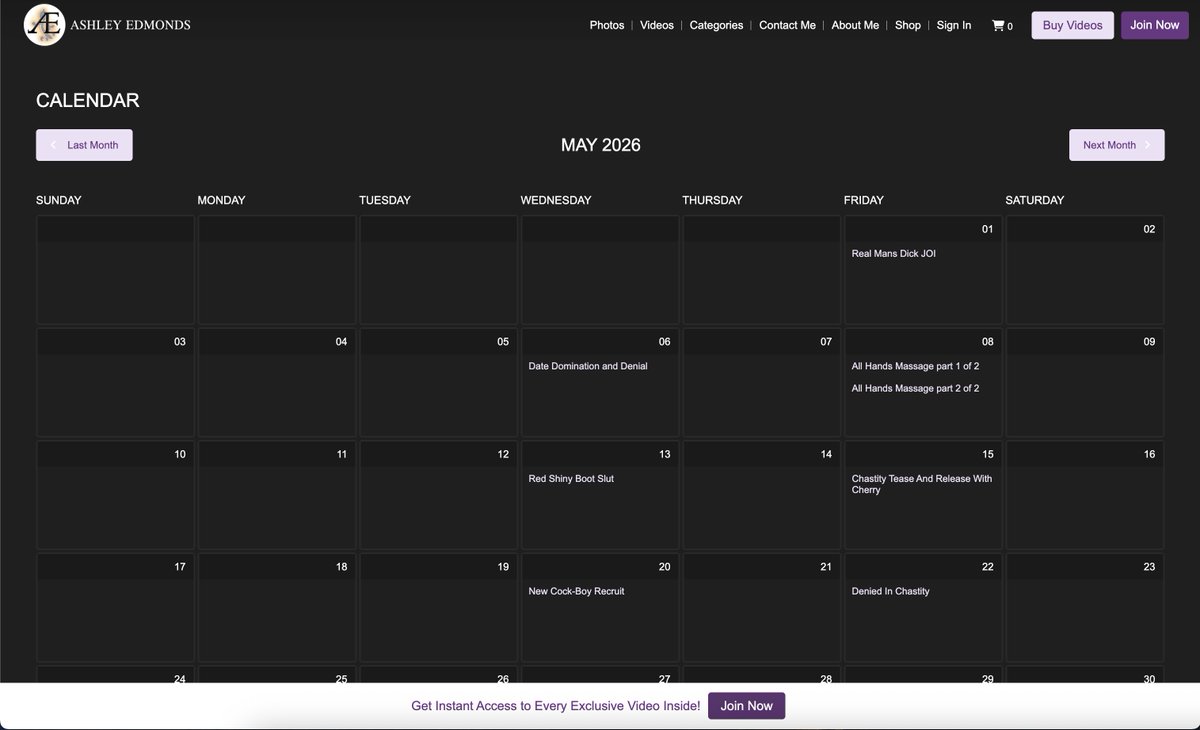Click the Get Instant Access banner text
The height and width of the screenshot is (730, 1200).
click(x=556, y=706)
